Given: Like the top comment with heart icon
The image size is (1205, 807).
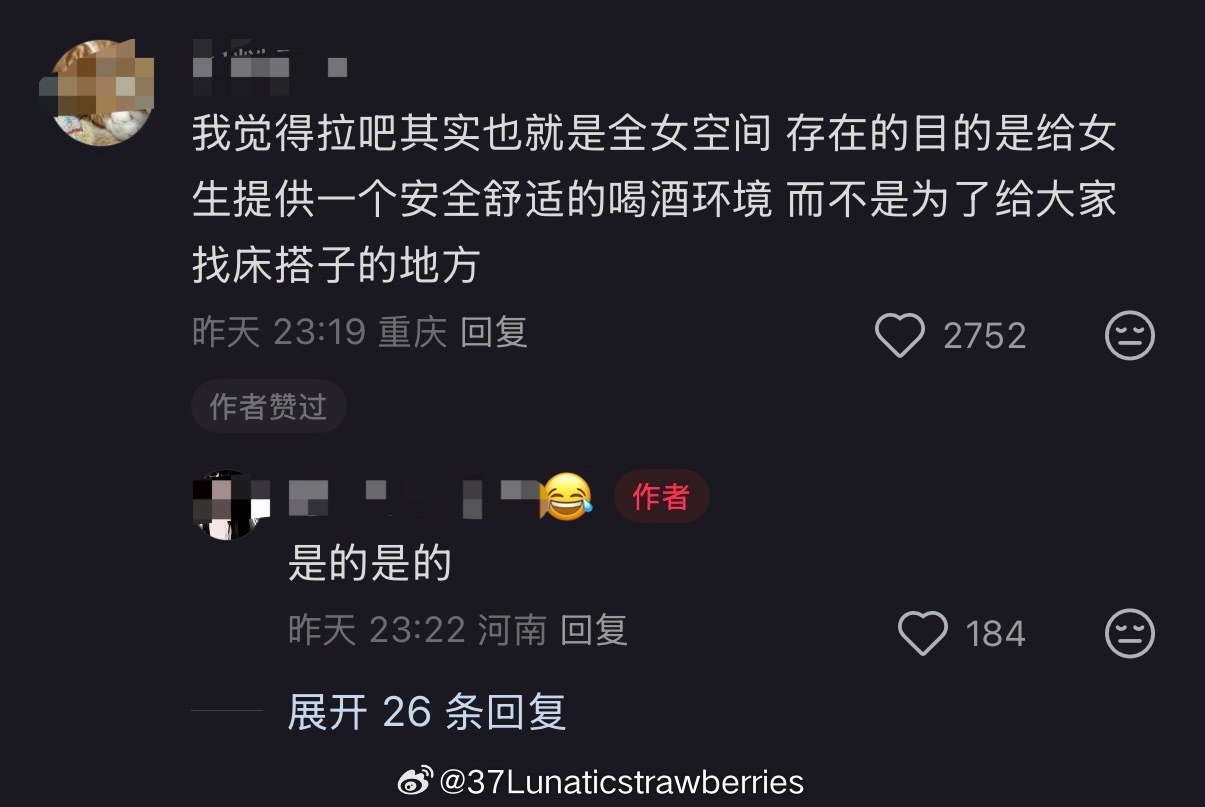Looking at the screenshot, I should [899, 335].
